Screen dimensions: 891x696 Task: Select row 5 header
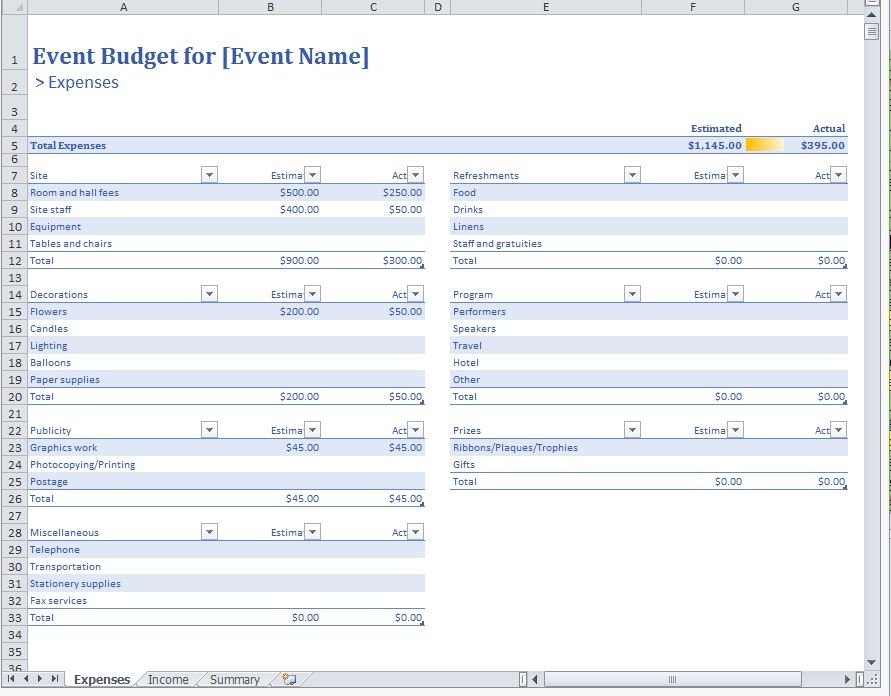point(14,145)
